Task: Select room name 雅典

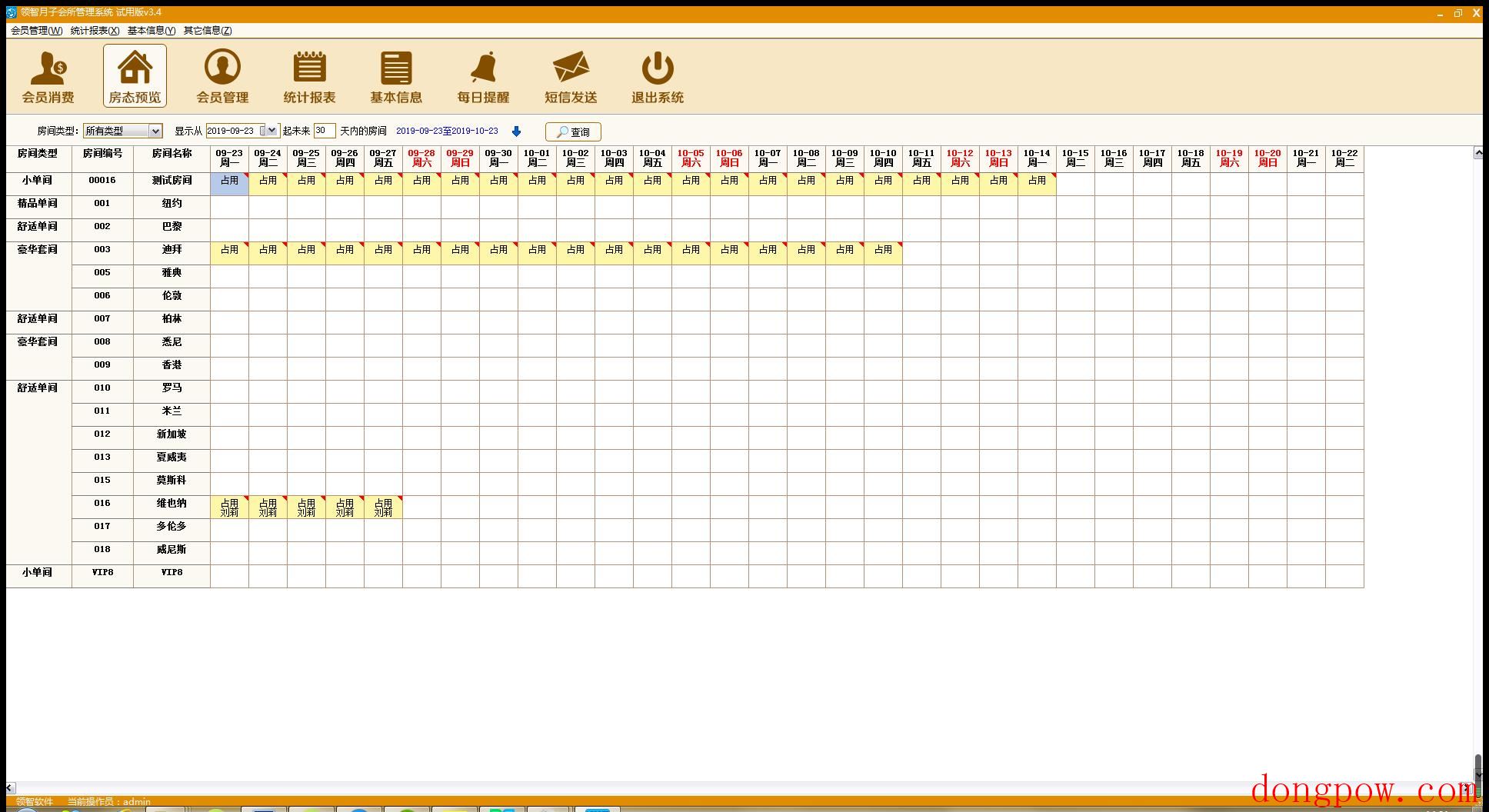Action: (172, 273)
